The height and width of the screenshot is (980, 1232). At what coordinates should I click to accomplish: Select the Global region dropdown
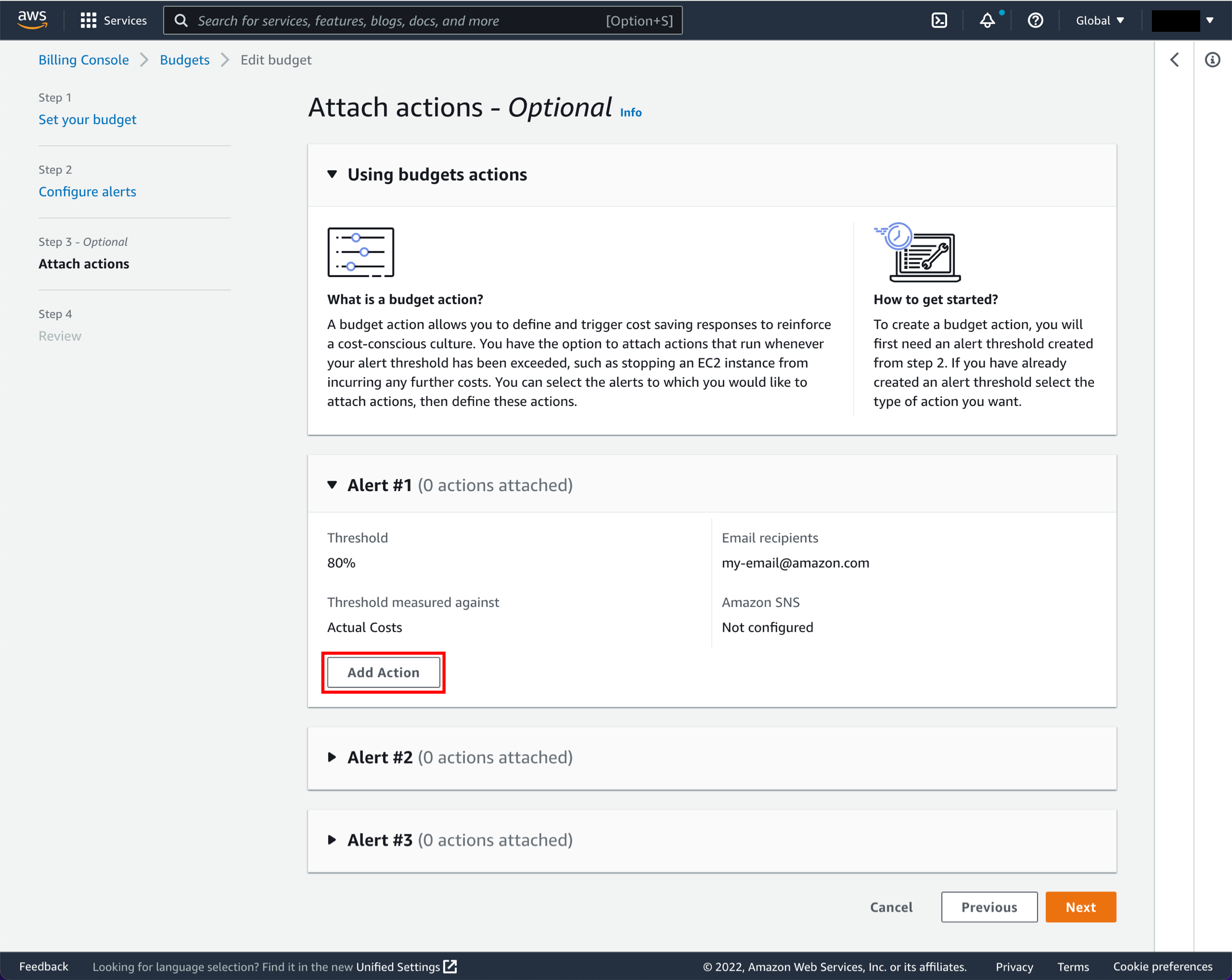(1100, 20)
